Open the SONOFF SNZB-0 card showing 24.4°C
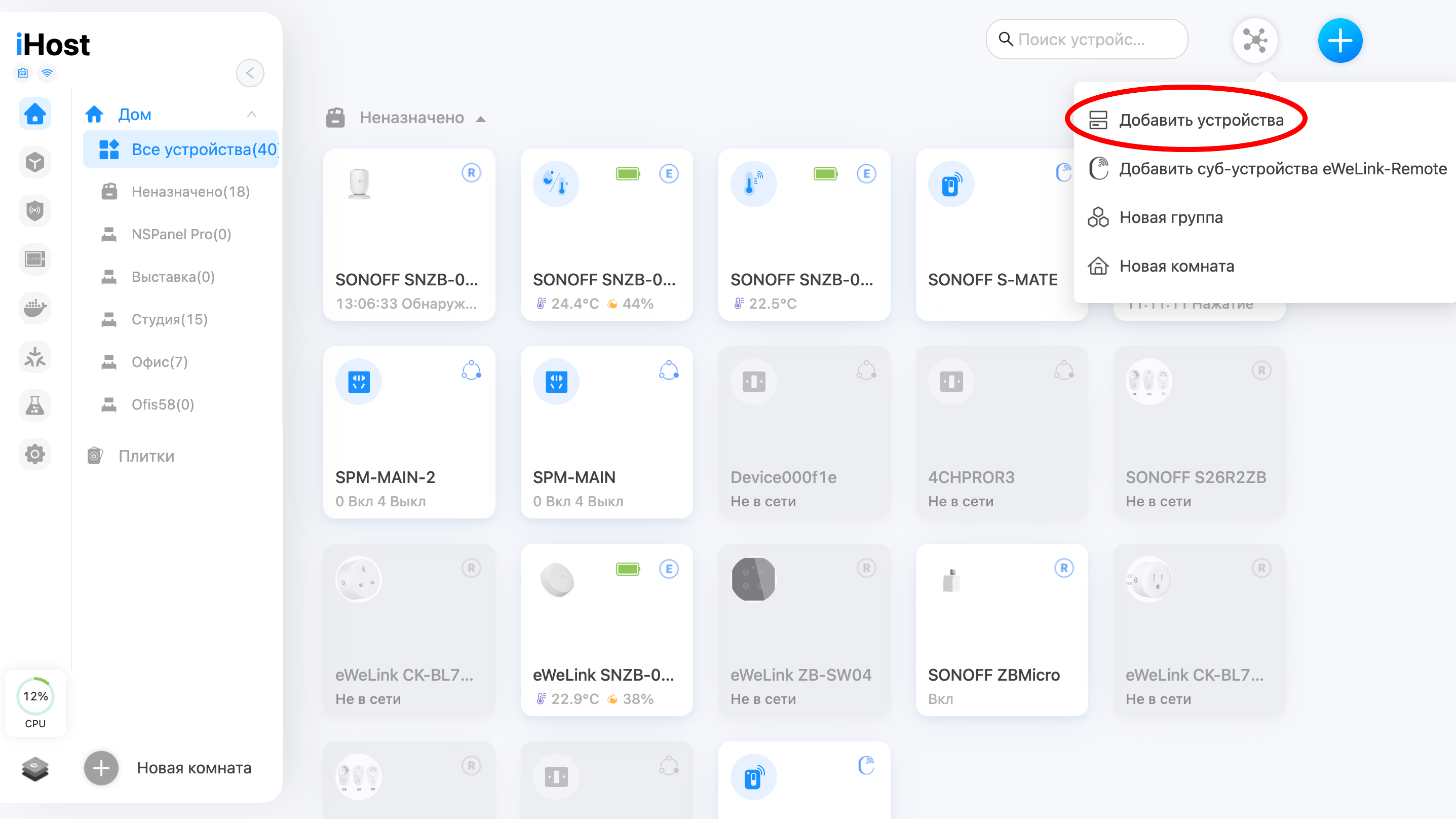This screenshot has width=1456, height=819. click(606, 235)
